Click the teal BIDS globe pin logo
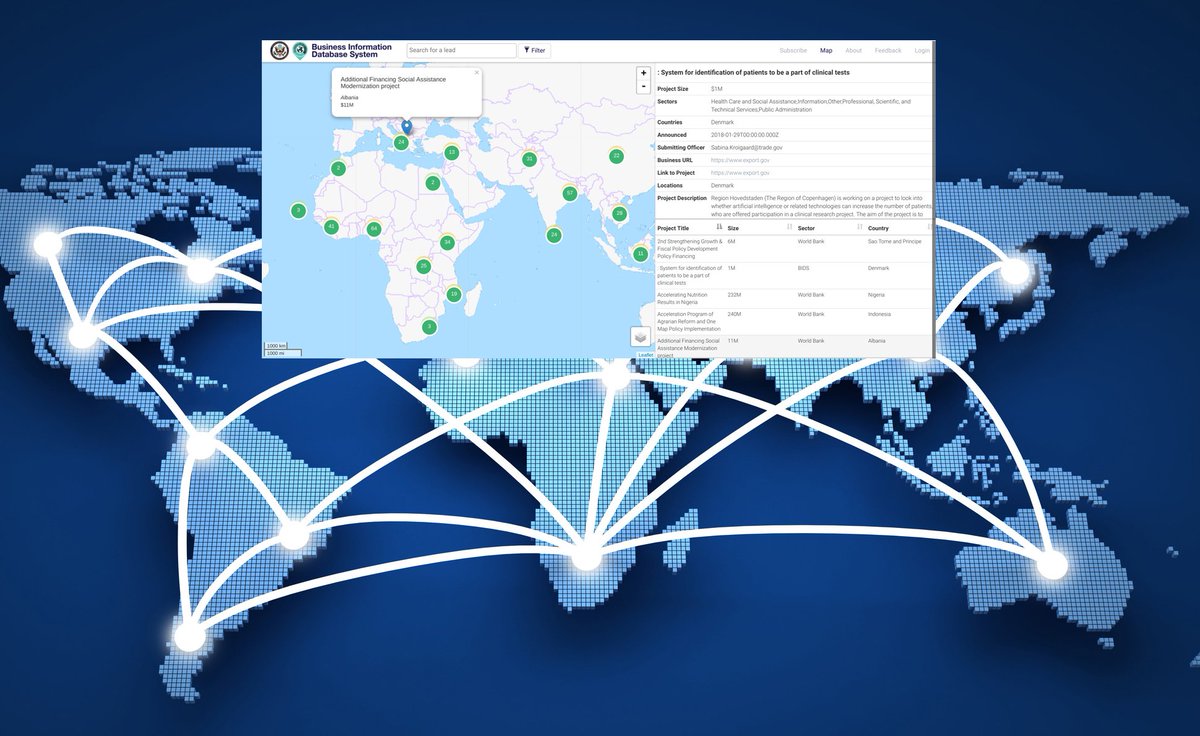 [x=299, y=50]
